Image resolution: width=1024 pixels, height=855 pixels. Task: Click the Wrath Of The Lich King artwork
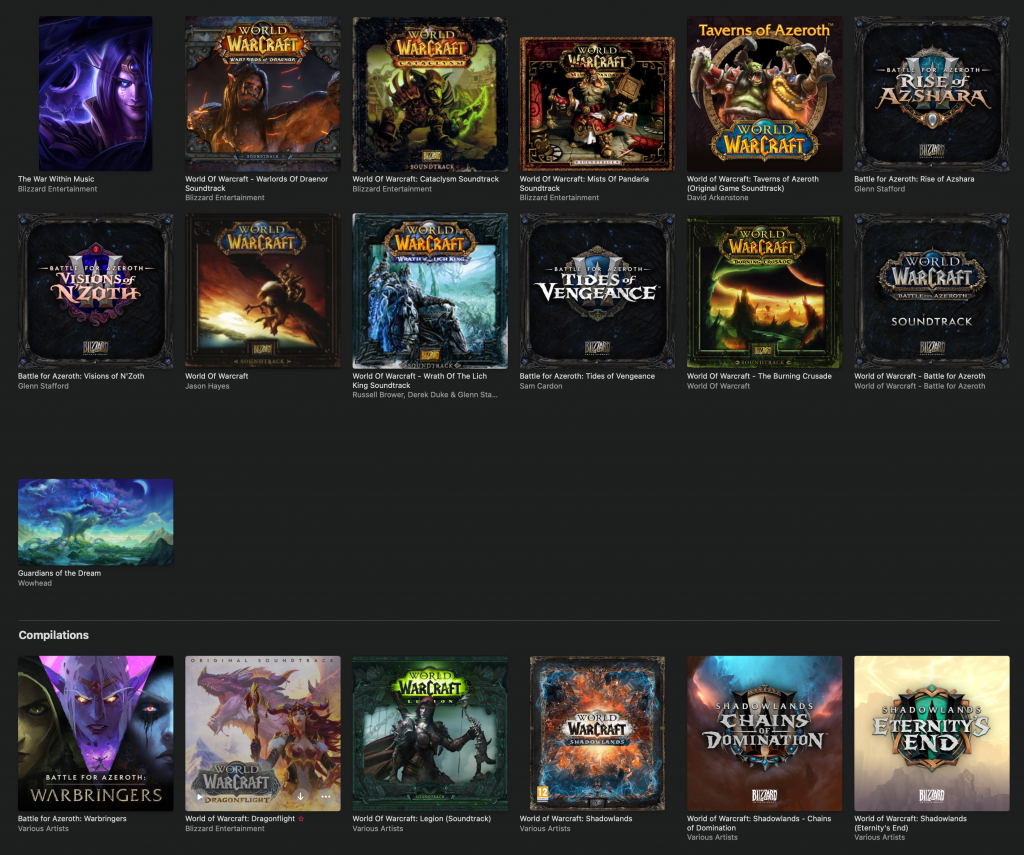point(430,291)
